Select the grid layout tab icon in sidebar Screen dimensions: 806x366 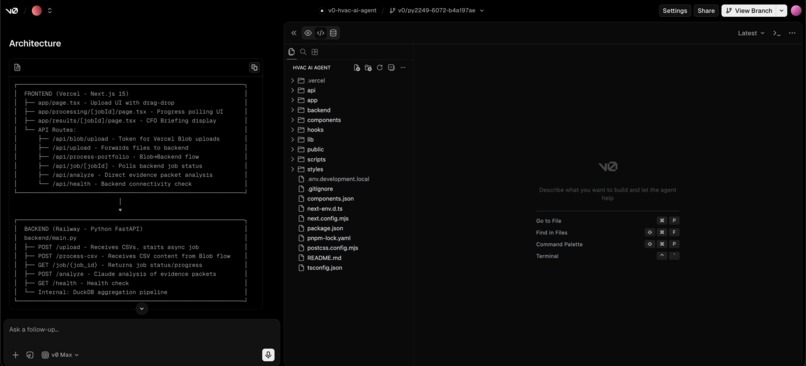(x=315, y=52)
